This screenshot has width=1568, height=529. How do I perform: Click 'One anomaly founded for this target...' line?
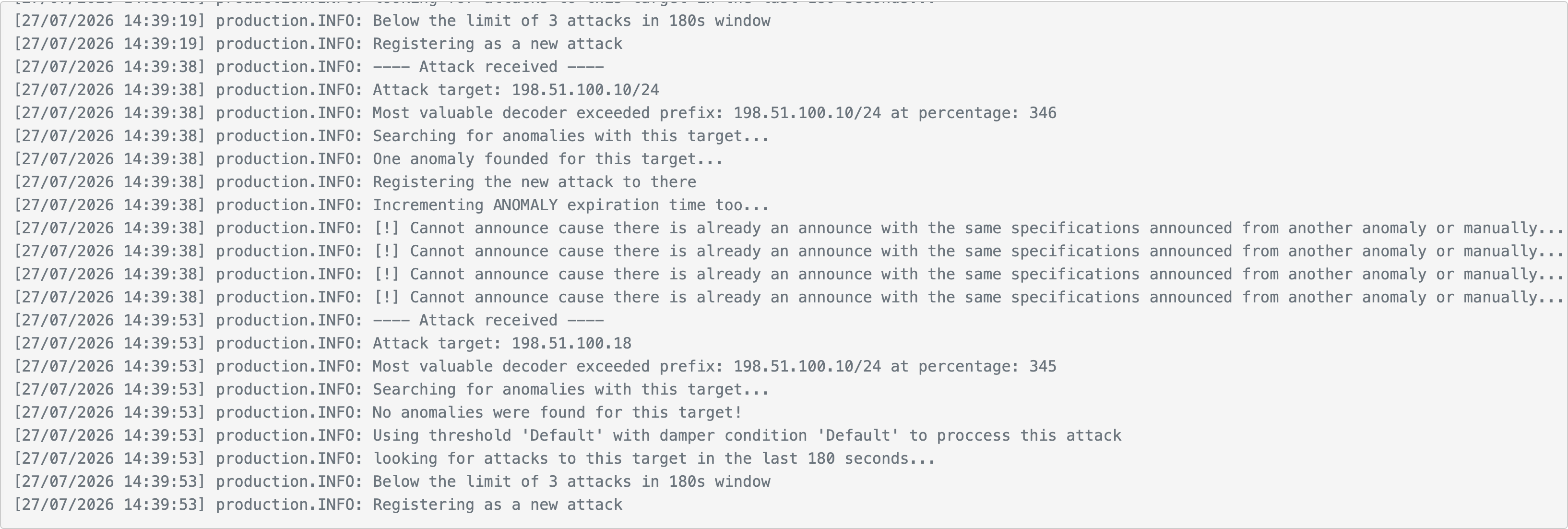click(x=368, y=159)
